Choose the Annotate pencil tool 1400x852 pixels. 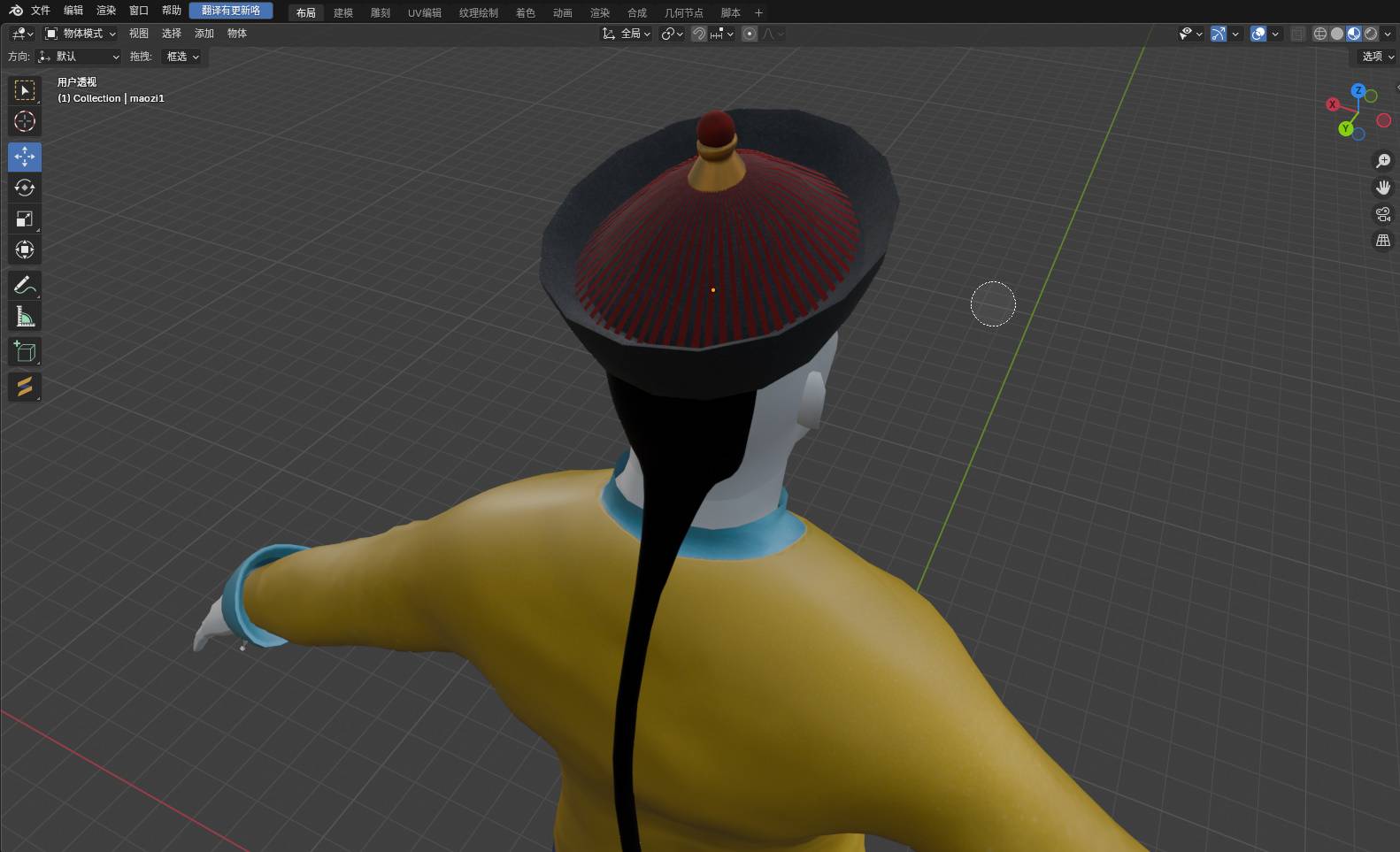click(x=25, y=285)
